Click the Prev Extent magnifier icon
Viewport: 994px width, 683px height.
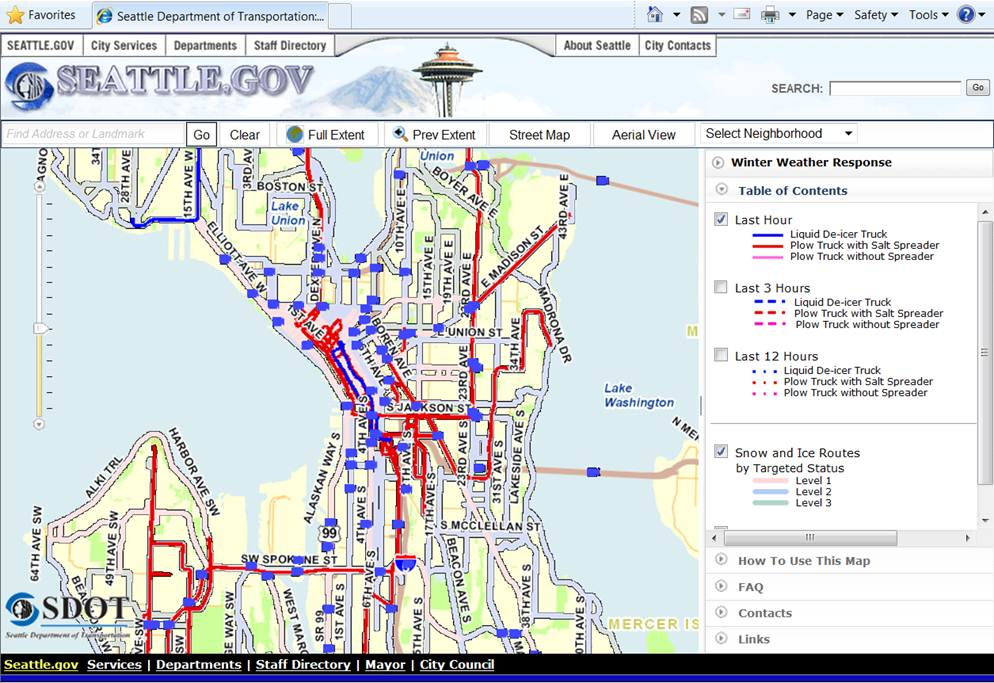[x=400, y=133]
